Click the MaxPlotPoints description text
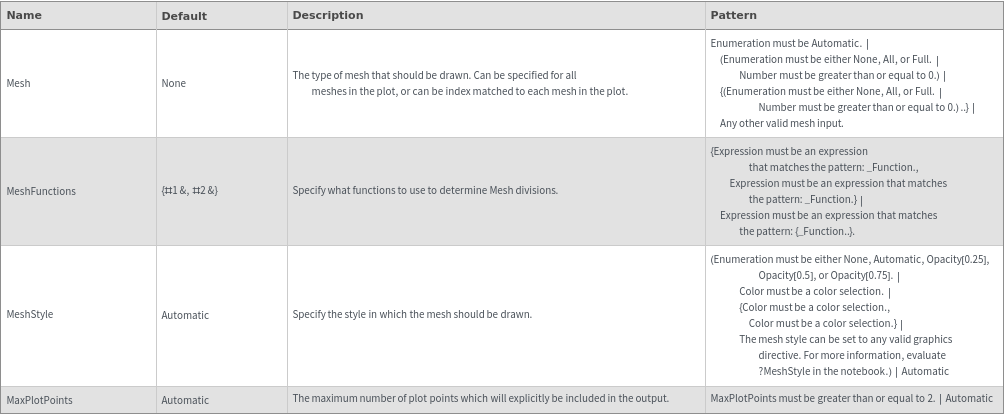 pos(480,398)
